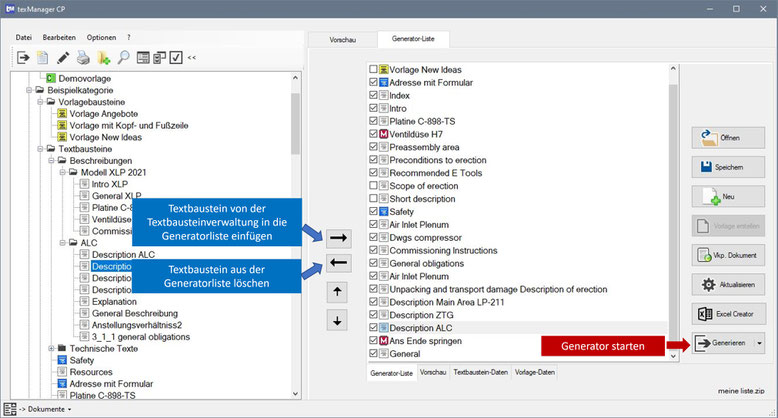Collapse the Beschreibungen tree node
778x418 pixels.
[51, 160]
